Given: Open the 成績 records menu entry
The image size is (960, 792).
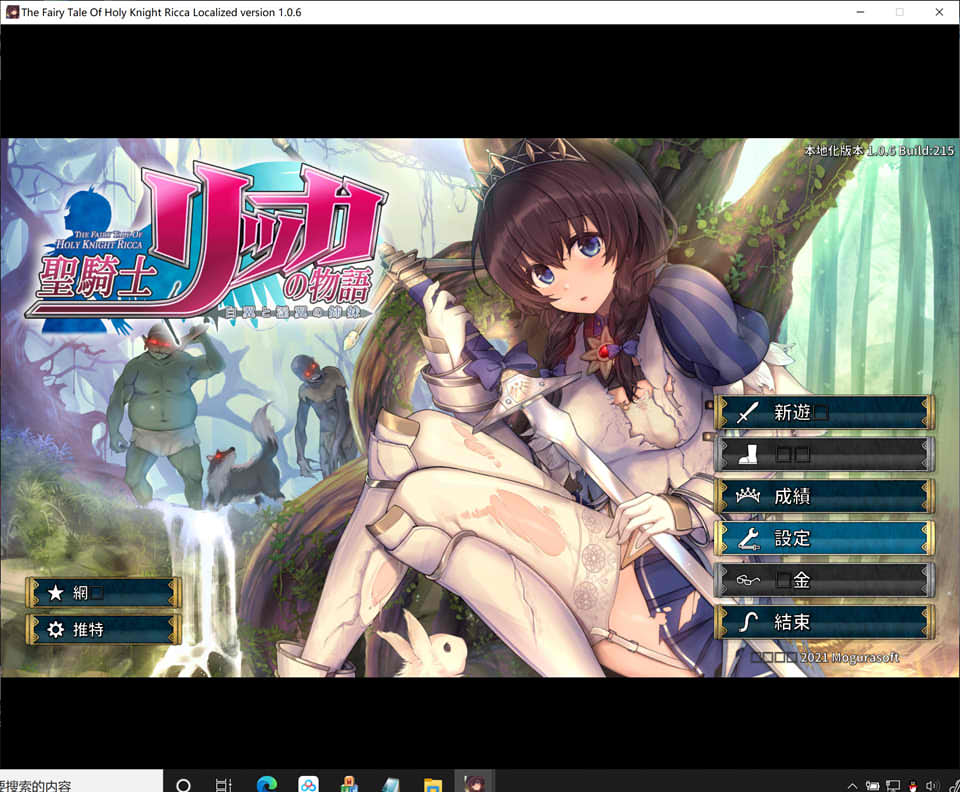Looking at the screenshot, I should coord(824,496).
